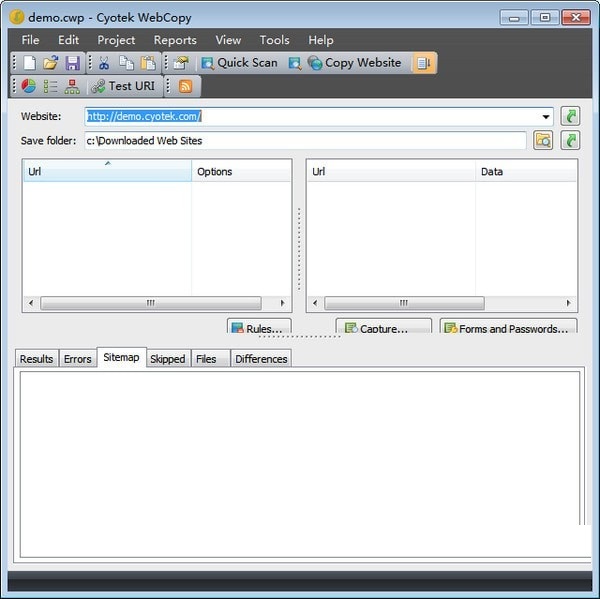Click the Paste clipboard icon
Viewport: 600px width, 599px height.
(x=148, y=63)
